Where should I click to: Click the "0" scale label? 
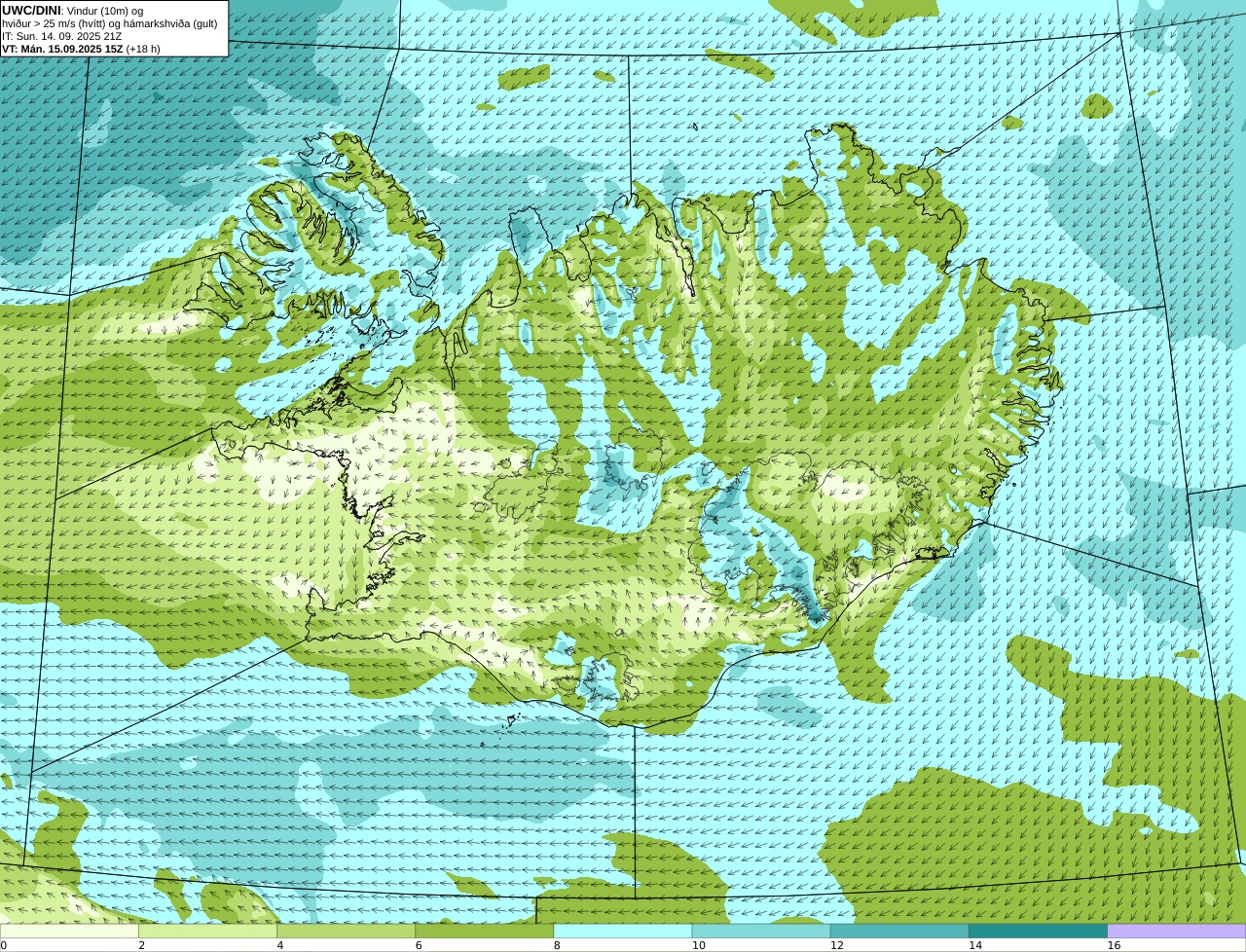tap(4, 945)
